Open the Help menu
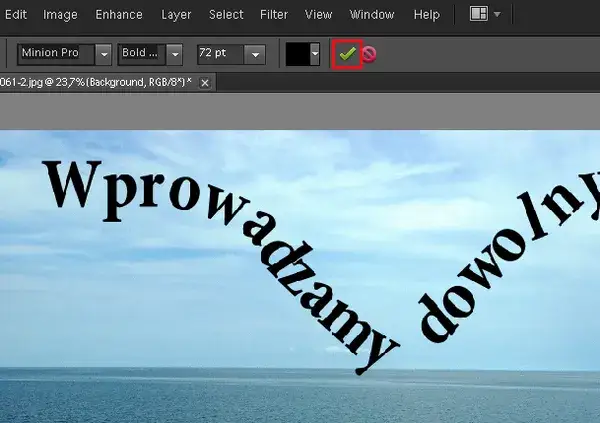This screenshot has height=423, width=600. pos(427,15)
